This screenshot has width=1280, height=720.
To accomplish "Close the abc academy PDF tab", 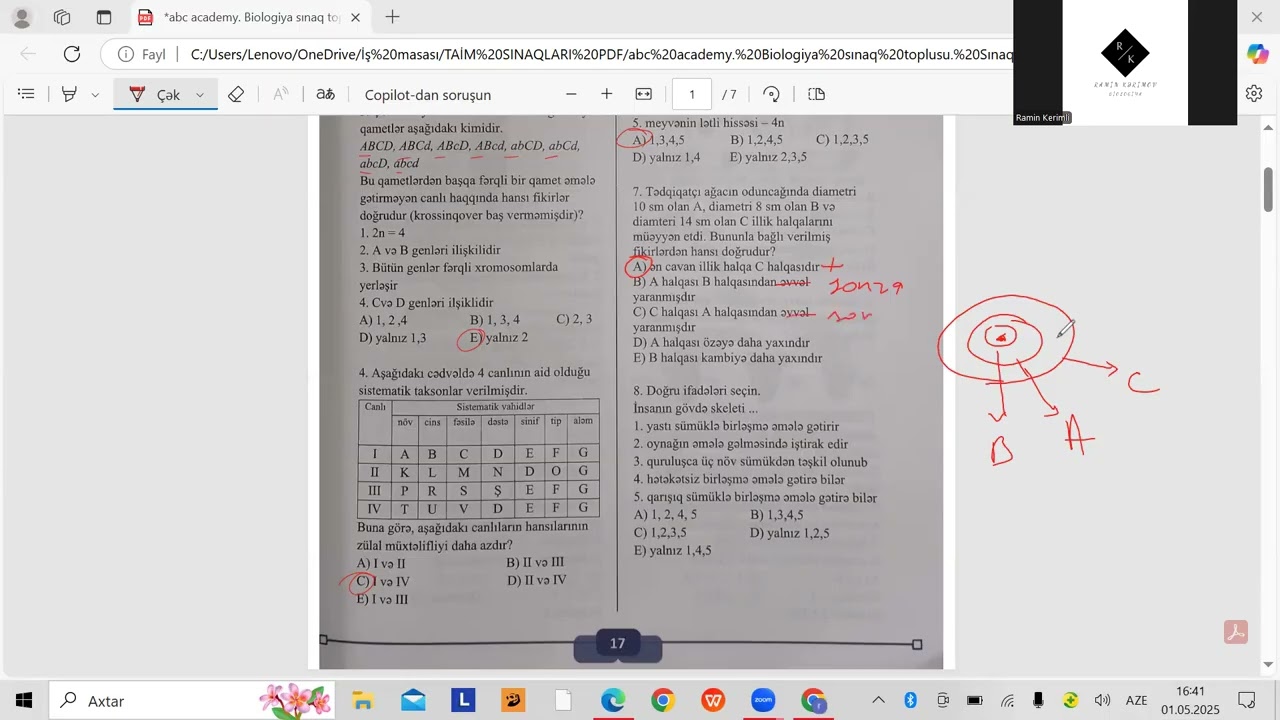I will tap(355, 17).
